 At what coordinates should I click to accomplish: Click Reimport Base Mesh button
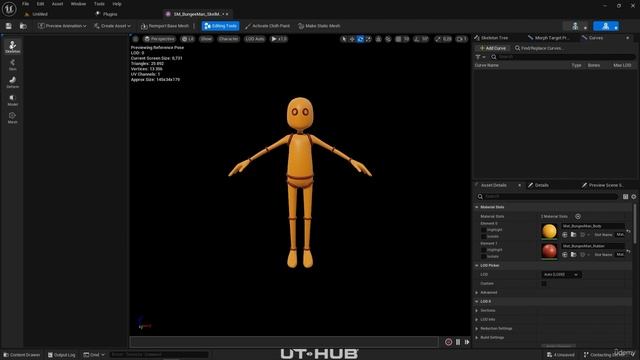pos(165,26)
